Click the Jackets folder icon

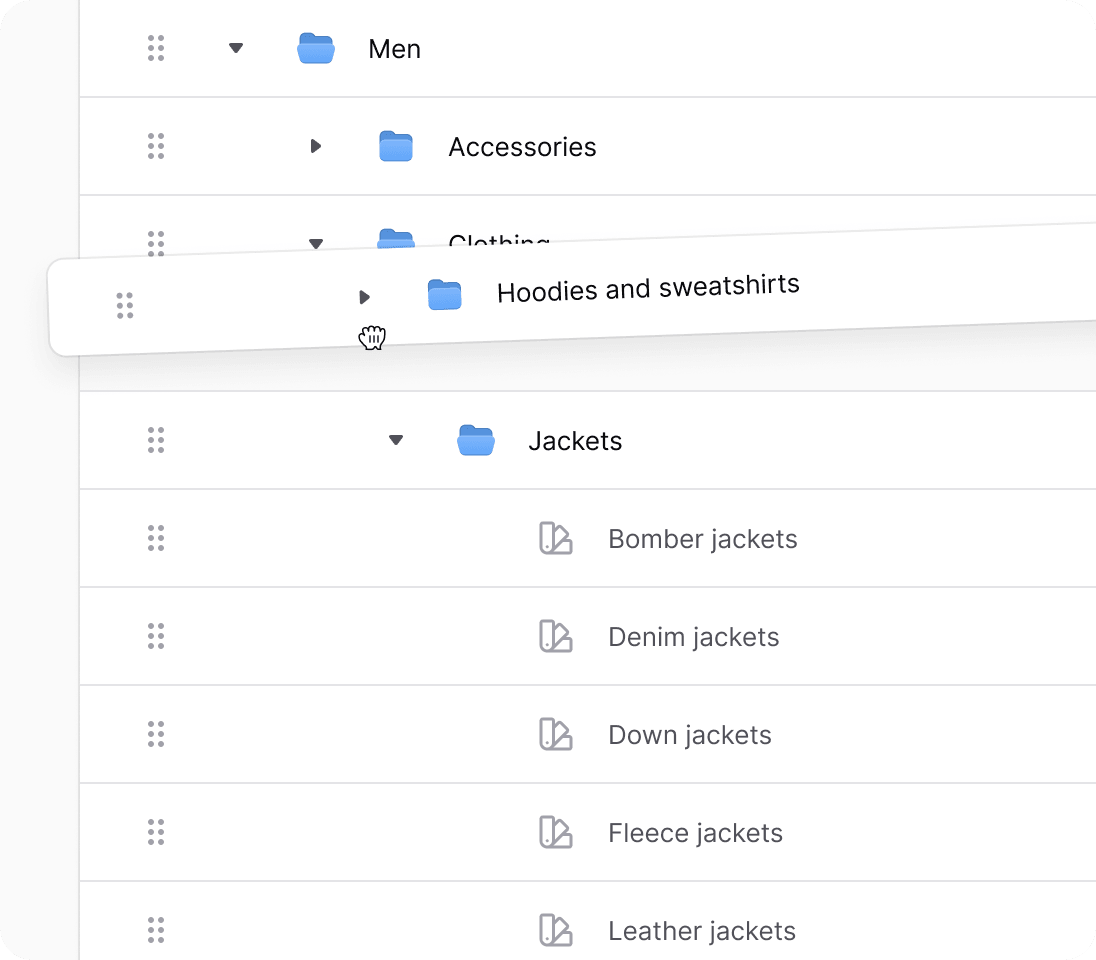pyautogui.click(x=476, y=440)
